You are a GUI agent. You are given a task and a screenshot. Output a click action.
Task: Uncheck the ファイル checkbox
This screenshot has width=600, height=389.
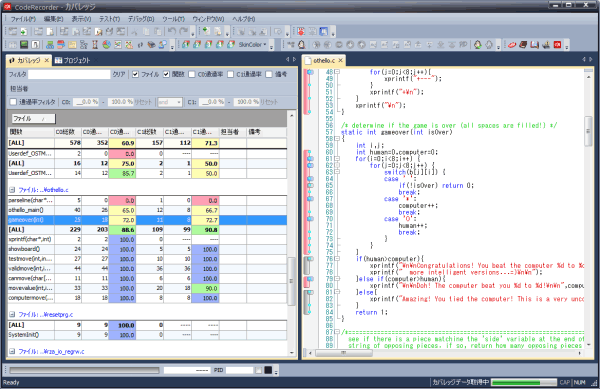(135, 74)
